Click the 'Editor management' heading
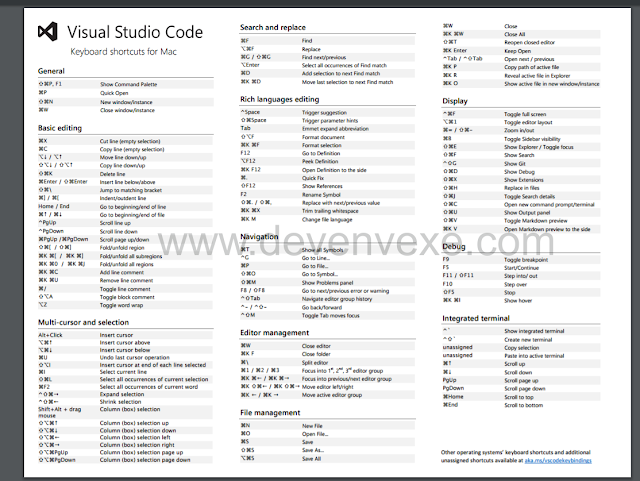This screenshot has height=481, width=640. (275, 333)
